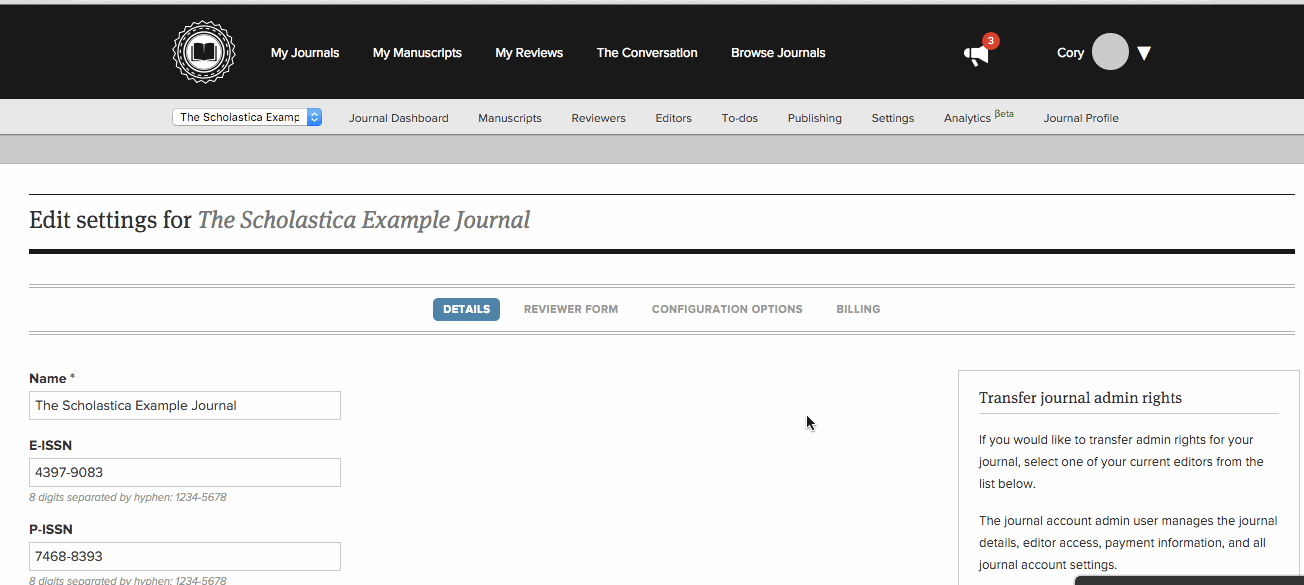Select the Details tab
The image size is (1304, 585).
click(x=466, y=309)
